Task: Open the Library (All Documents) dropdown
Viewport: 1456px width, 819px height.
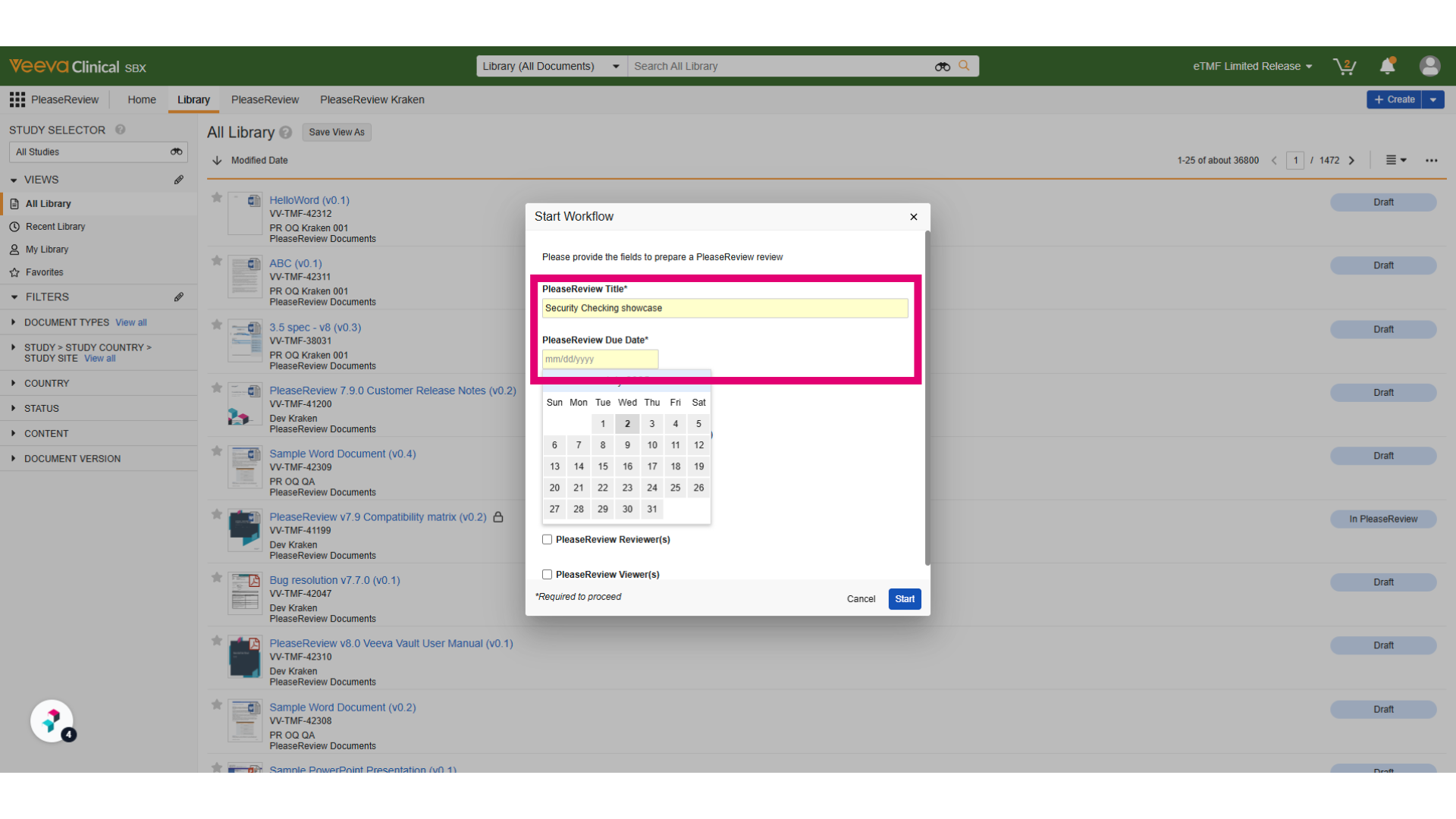Action: pos(551,66)
